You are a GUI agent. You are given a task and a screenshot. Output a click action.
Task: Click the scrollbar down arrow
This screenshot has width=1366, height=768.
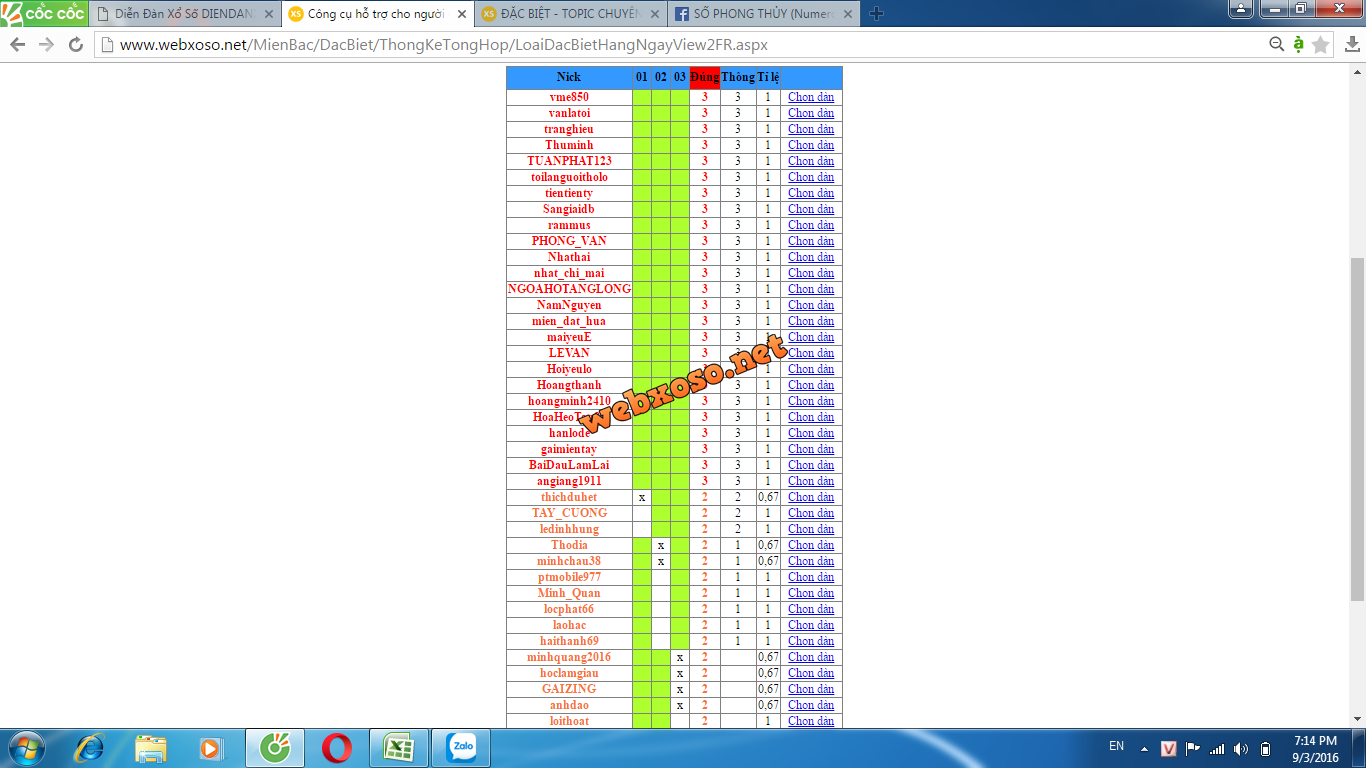click(1357, 719)
